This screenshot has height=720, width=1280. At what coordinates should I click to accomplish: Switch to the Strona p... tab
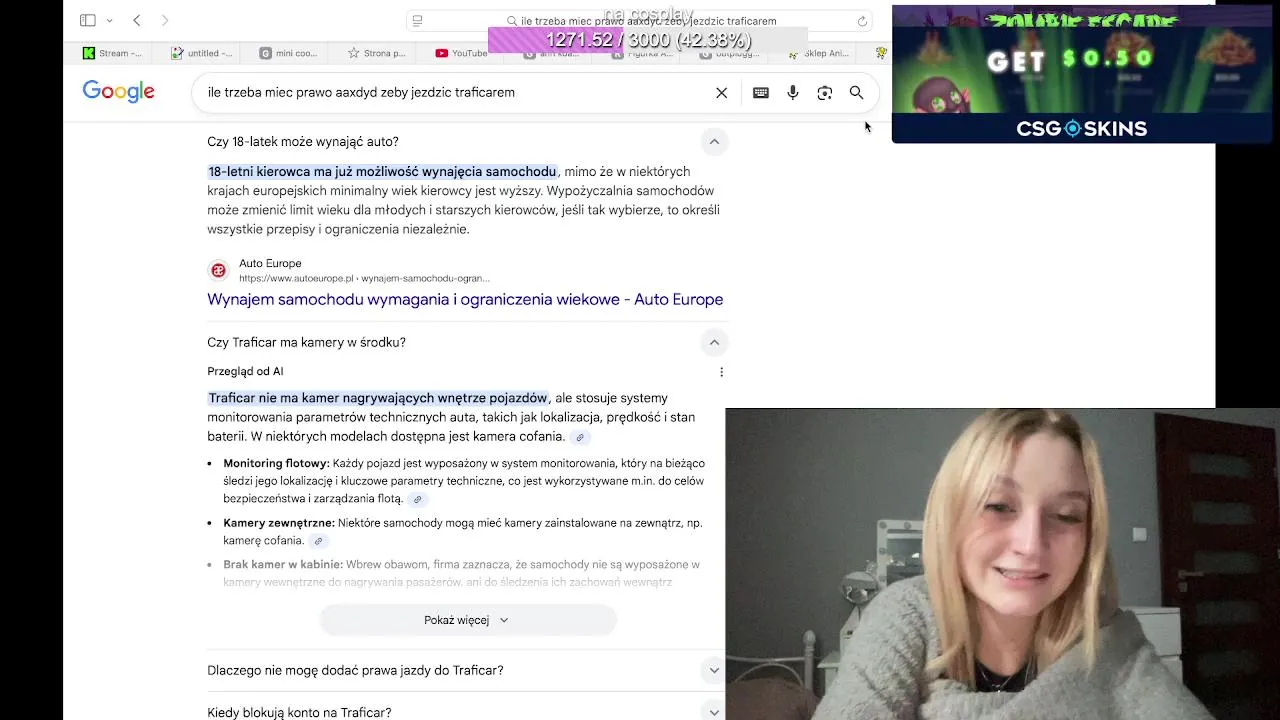click(377, 53)
